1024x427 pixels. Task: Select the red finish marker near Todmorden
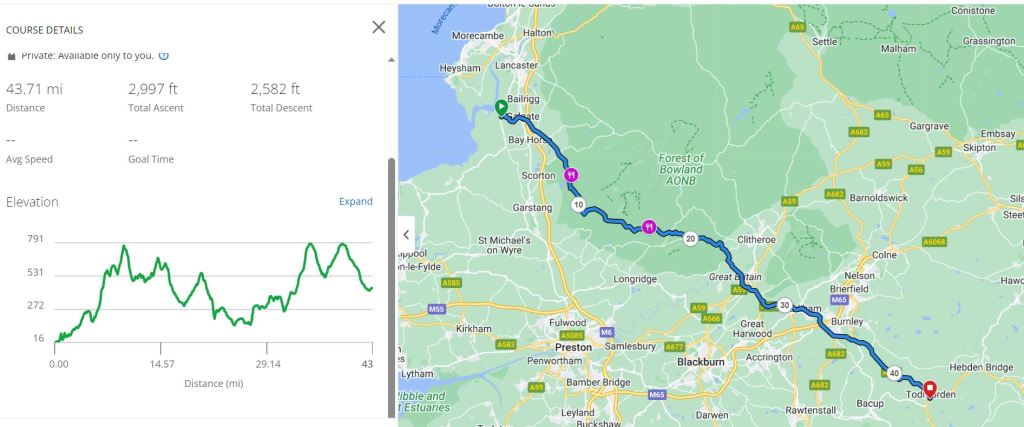coord(929,388)
